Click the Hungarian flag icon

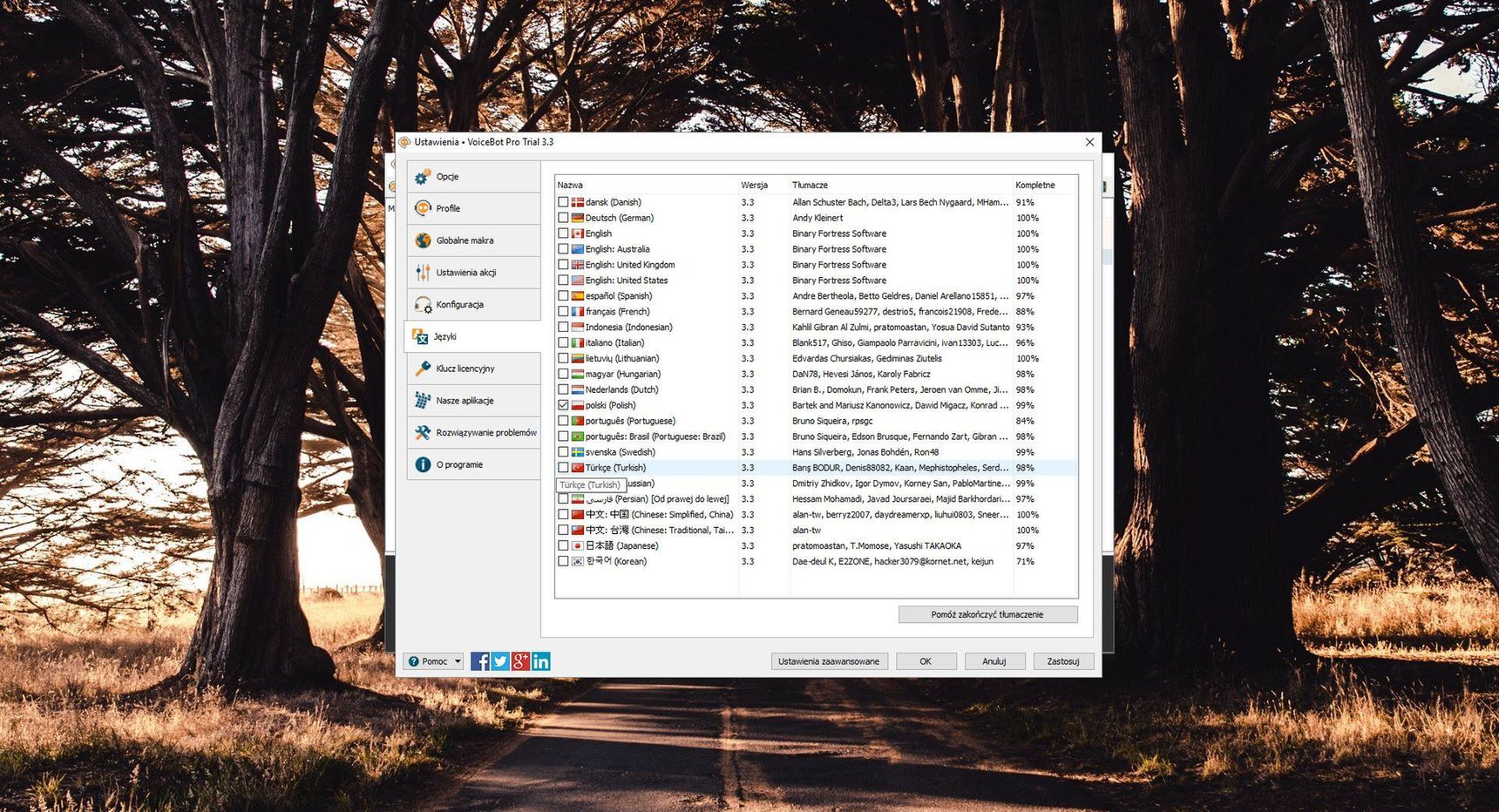(x=577, y=375)
